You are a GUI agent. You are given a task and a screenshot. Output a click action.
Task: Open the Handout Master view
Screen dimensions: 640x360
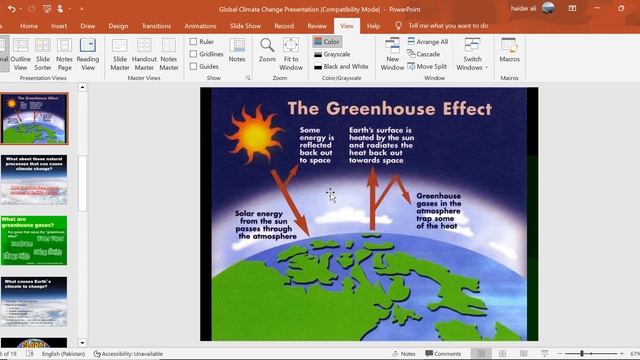tap(144, 54)
